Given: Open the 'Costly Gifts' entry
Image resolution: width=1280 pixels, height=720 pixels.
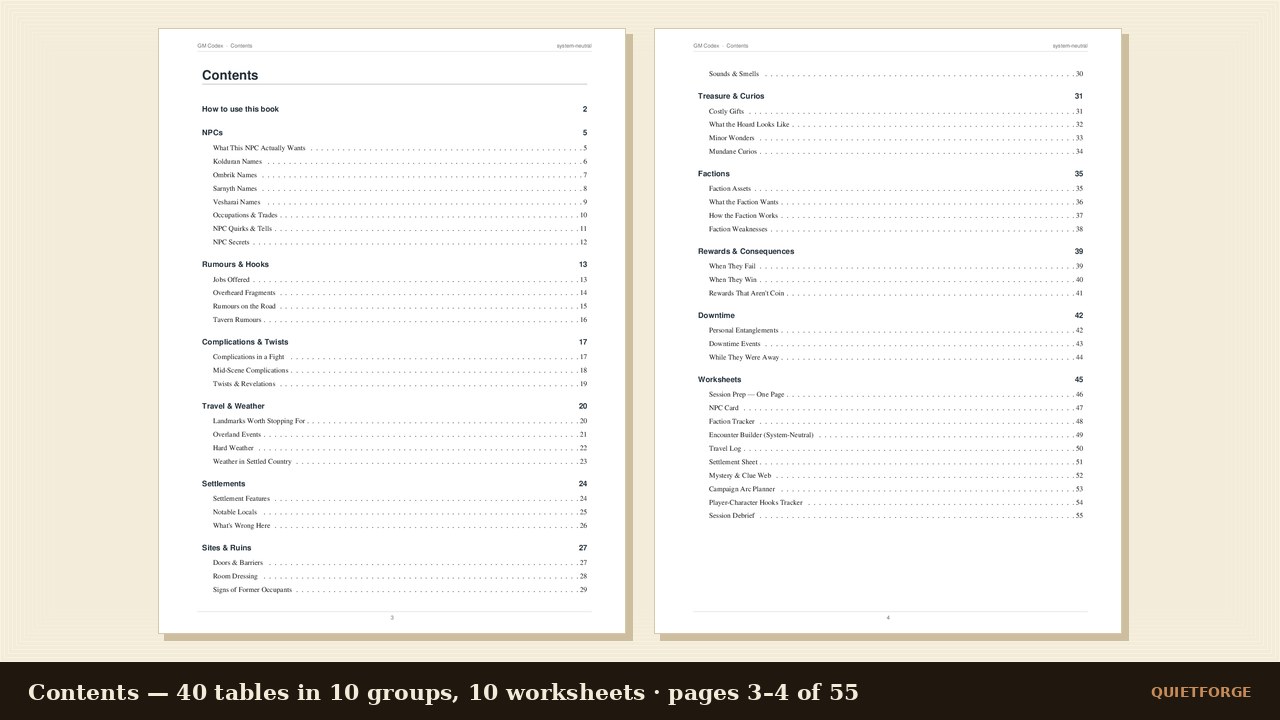Looking at the screenshot, I should [896, 111].
